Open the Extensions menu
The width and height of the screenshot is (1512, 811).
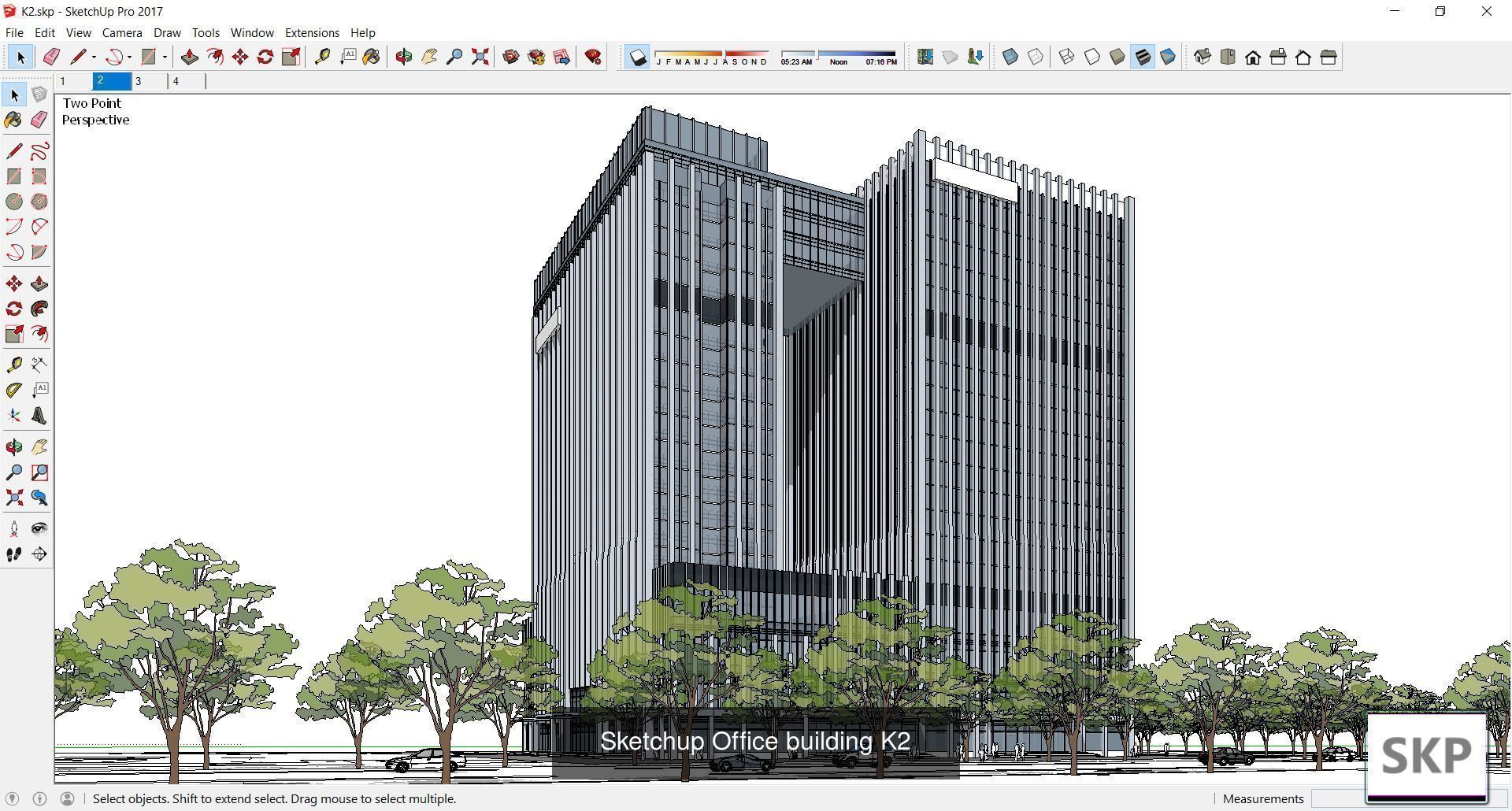(x=312, y=32)
